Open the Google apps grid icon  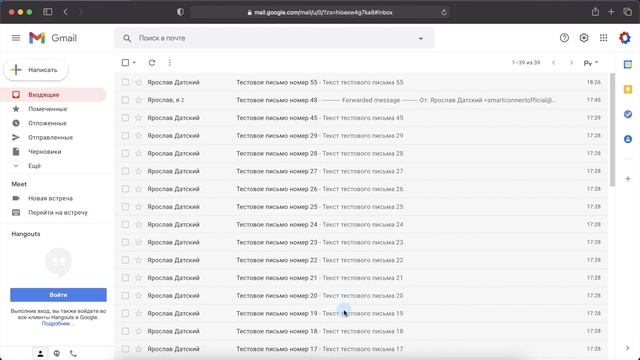(603, 38)
